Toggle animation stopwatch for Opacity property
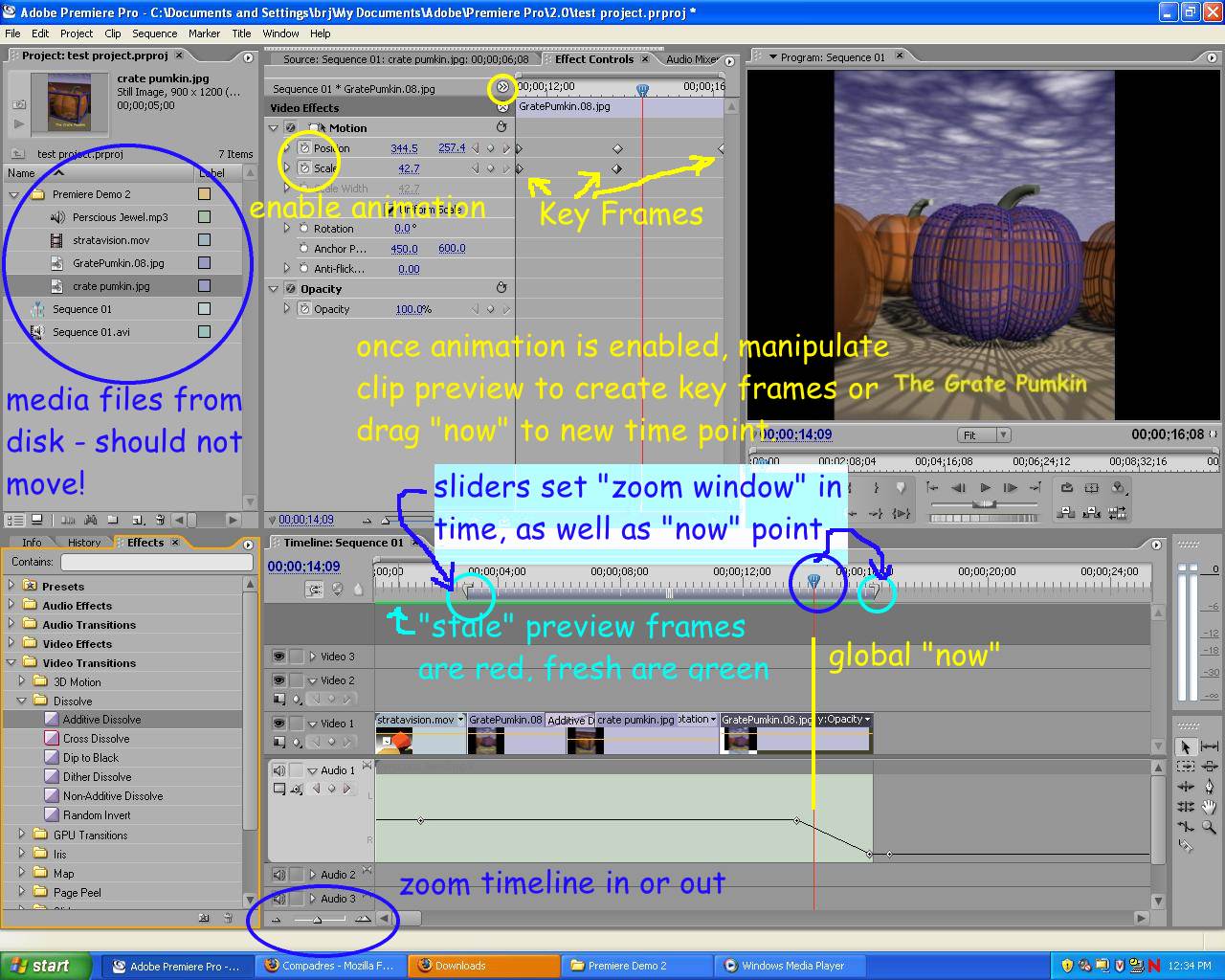Screen dimensions: 1225x980 click(304, 309)
